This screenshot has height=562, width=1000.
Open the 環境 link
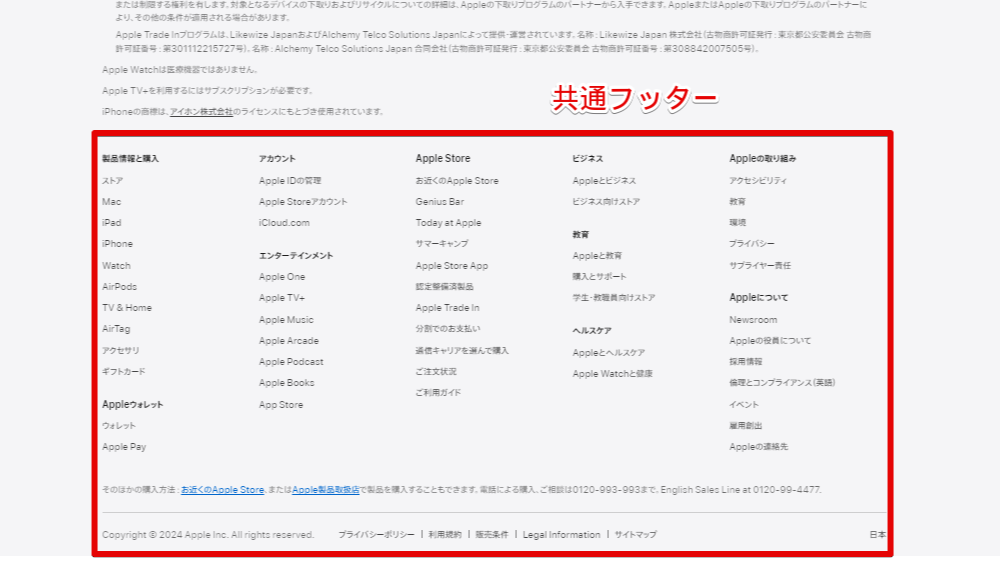(x=737, y=223)
